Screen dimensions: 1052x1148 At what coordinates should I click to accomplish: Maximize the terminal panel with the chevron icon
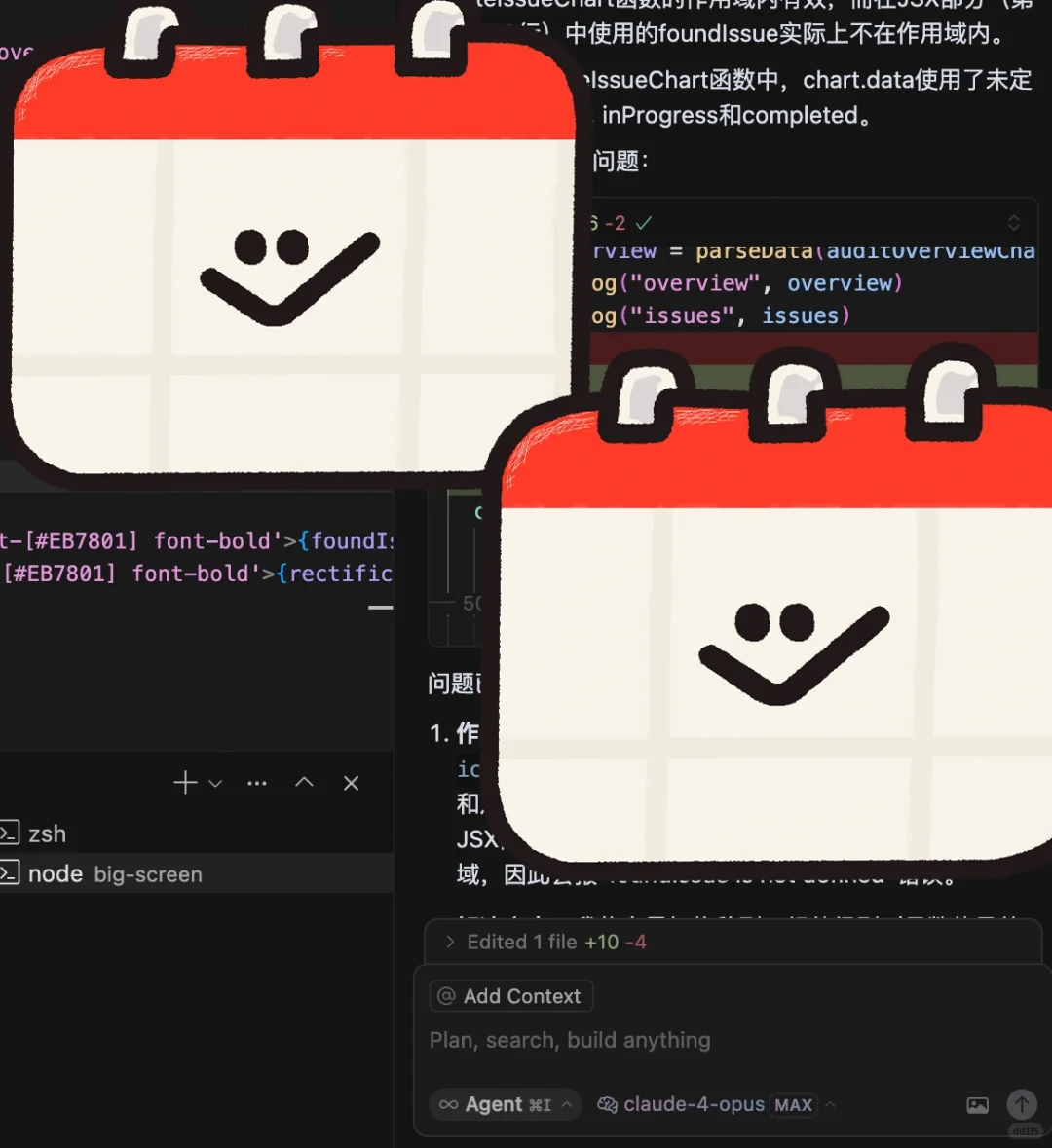point(303,782)
